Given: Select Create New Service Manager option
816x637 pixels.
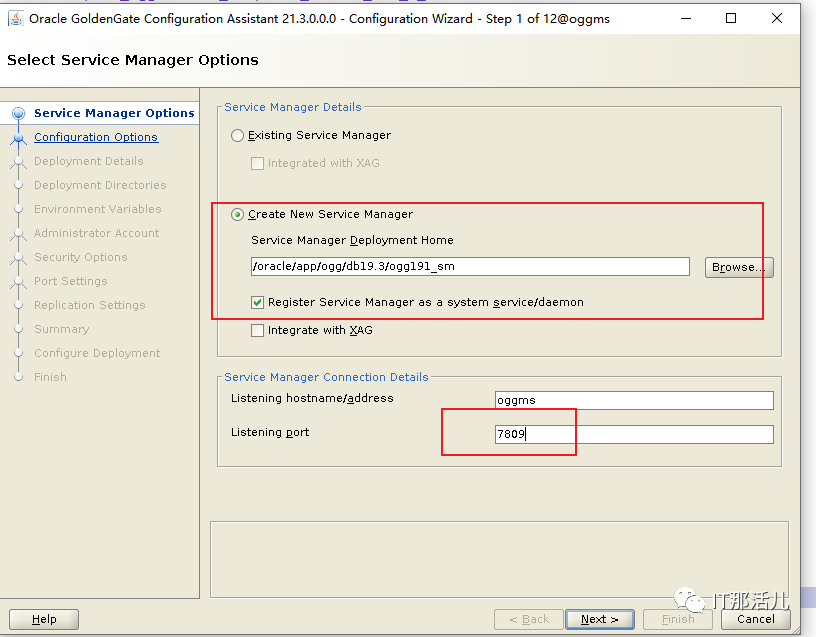Looking at the screenshot, I should (x=238, y=214).
